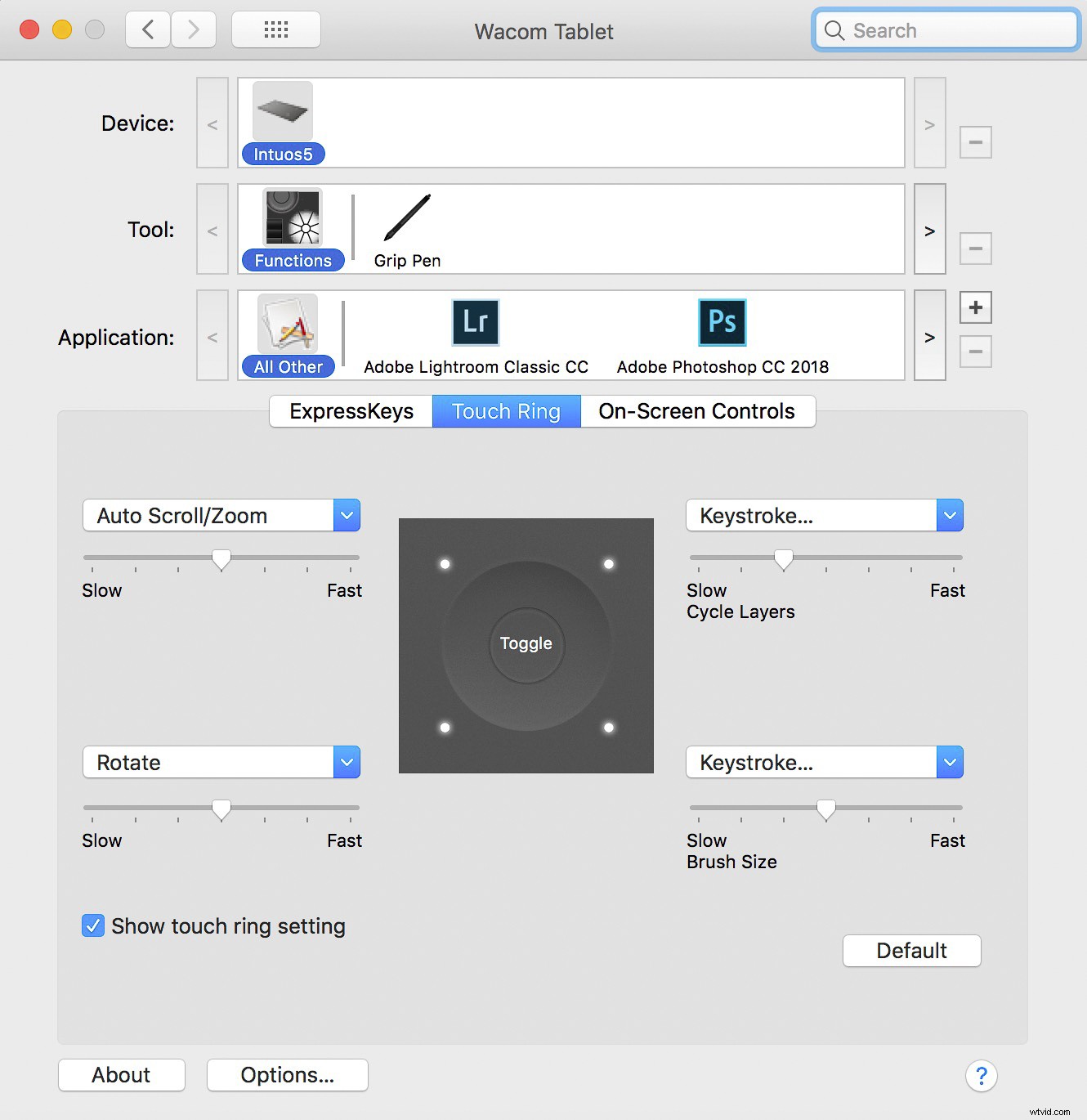Switch to the On-Screen Controls tab

(698, 411)
